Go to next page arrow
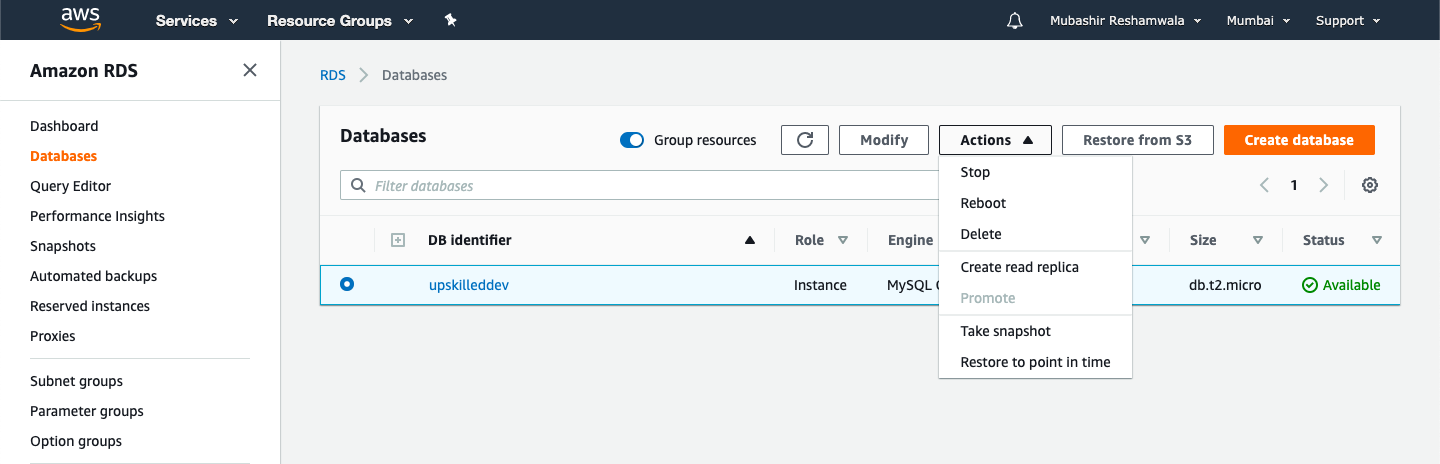Image resolution: width=1440 pixels, height=464 pixels. [1324, 185]
